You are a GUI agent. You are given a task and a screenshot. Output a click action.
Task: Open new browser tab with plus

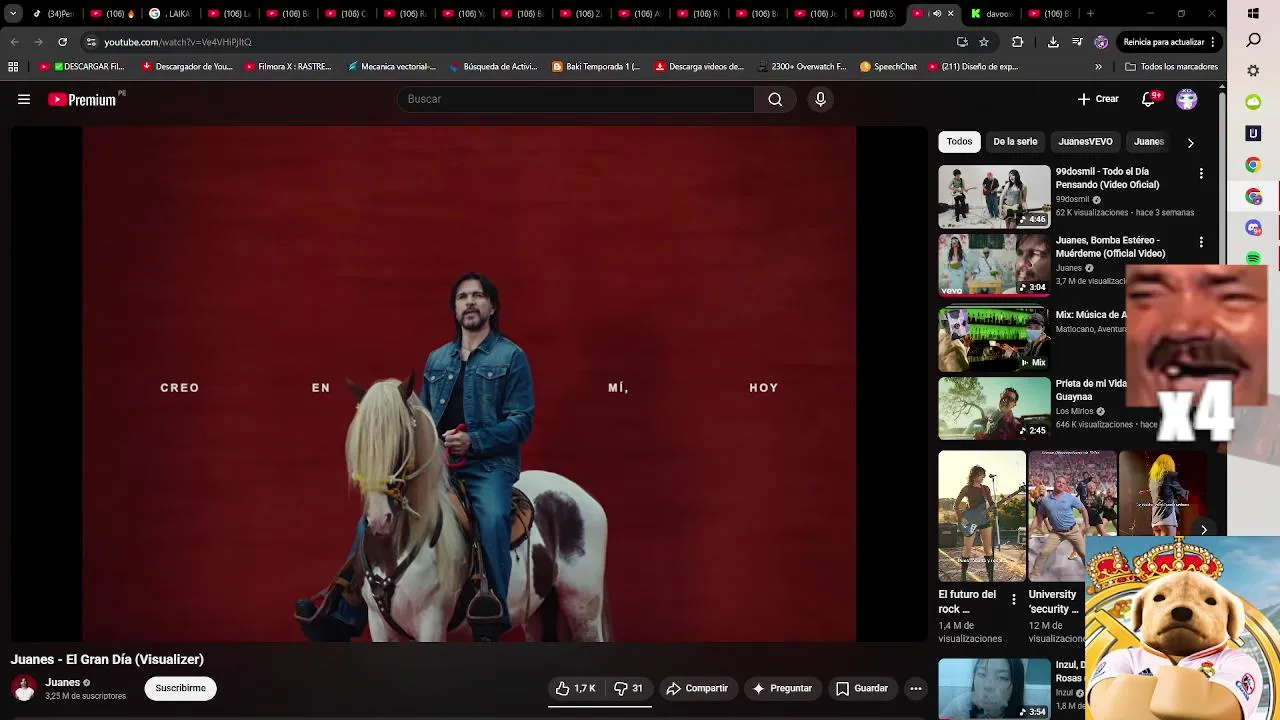[x=1090, y=14]
